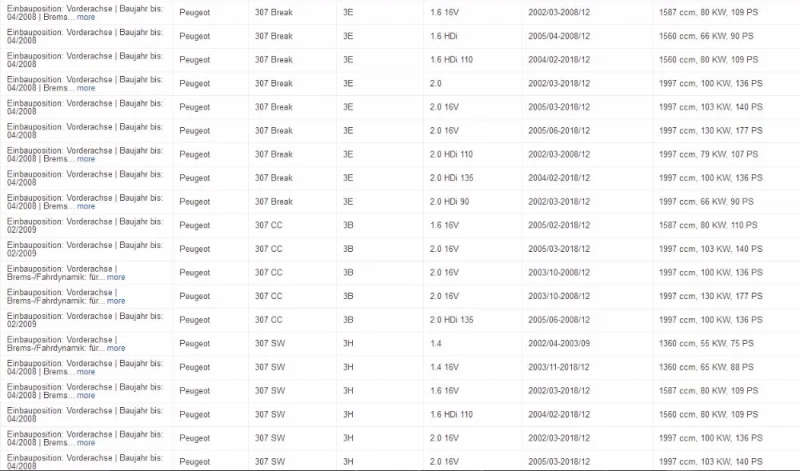Image resolution: width=800 pixels, height=471 pixels.
Task: Click the "2005/04-2008/12" date range cell
Action: pos(559,36)
